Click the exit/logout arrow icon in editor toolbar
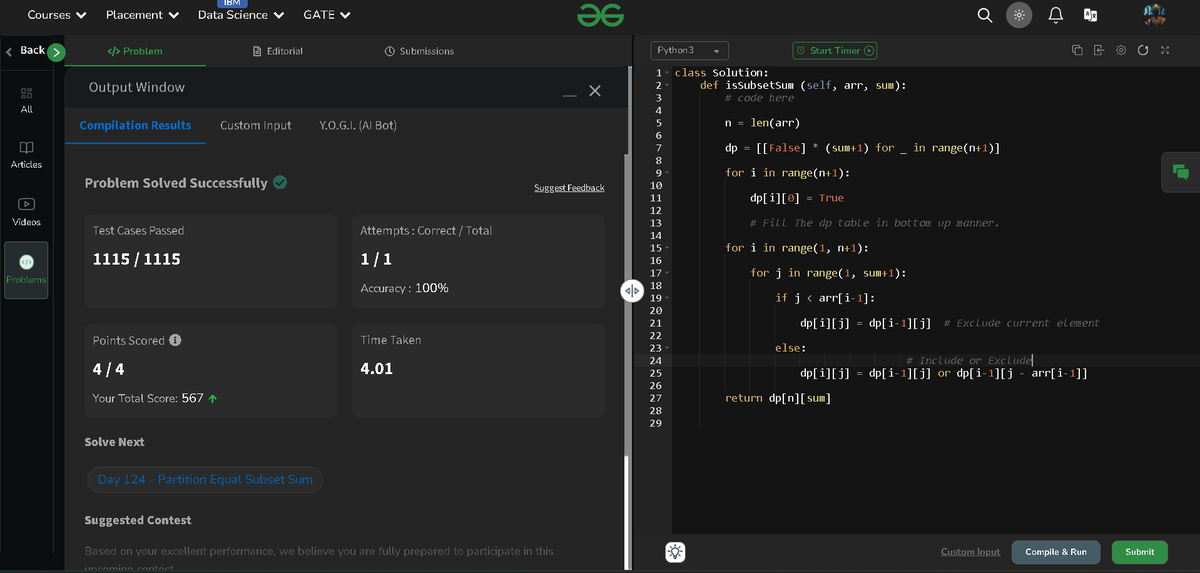This screenshot has width=1200, height=573. point(1099,50)
